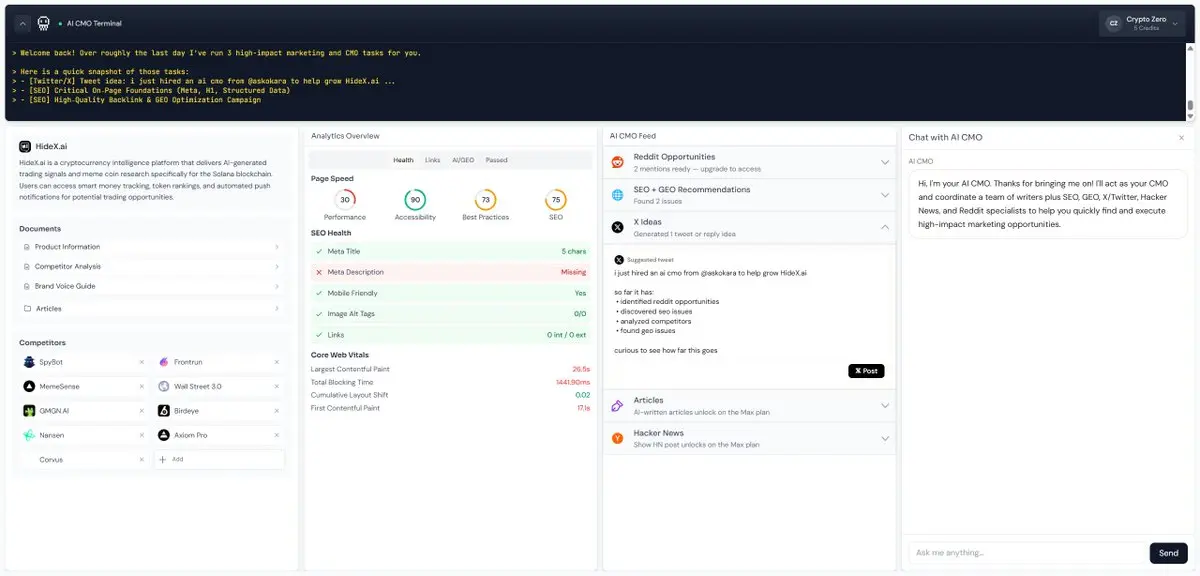The width and height of the screenshot is (1200, 576).
Task: Open the Crypto Zero account menu
Action: [1142, 23]
